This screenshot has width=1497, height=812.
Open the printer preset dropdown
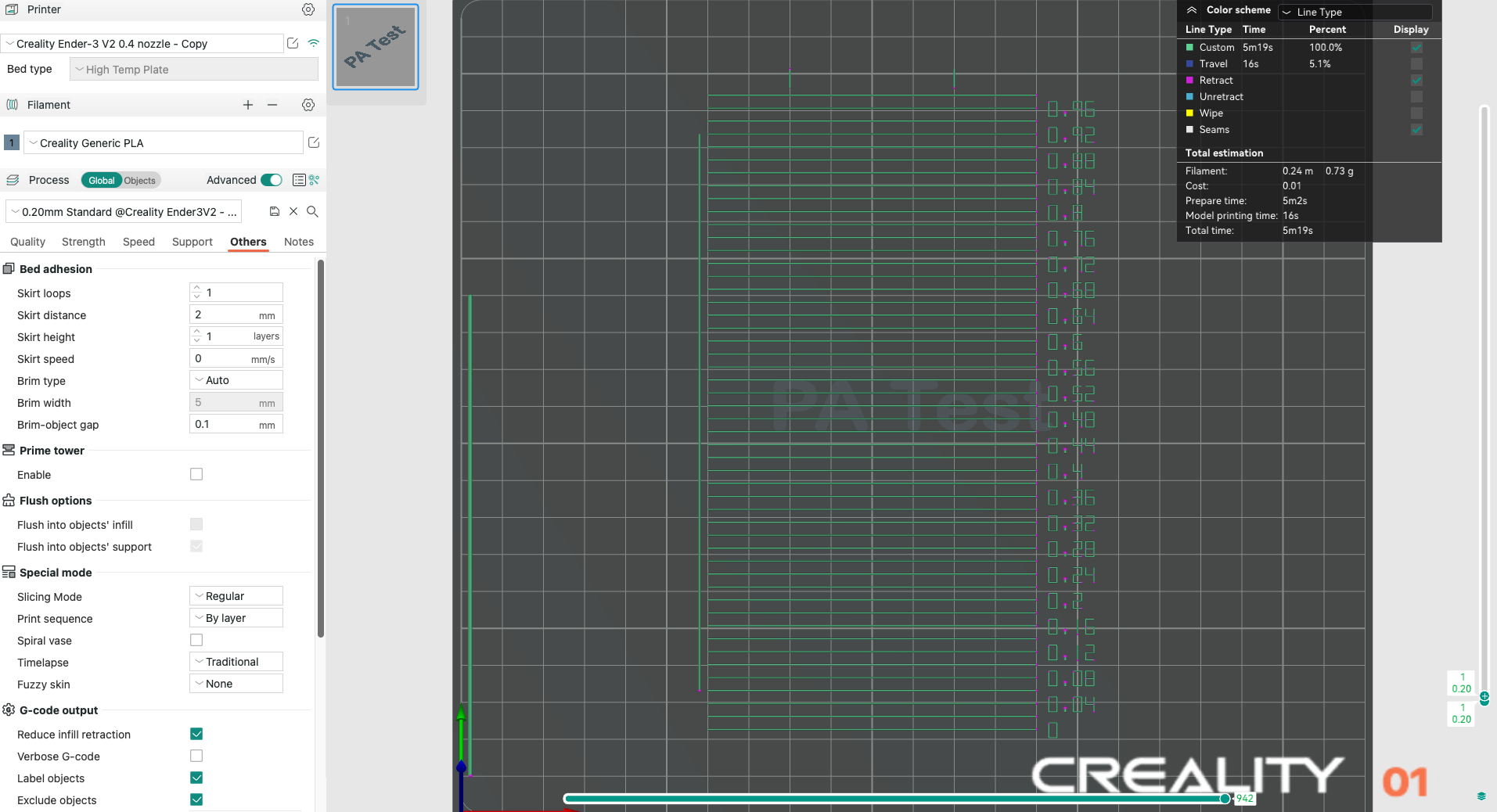[142, 44]
